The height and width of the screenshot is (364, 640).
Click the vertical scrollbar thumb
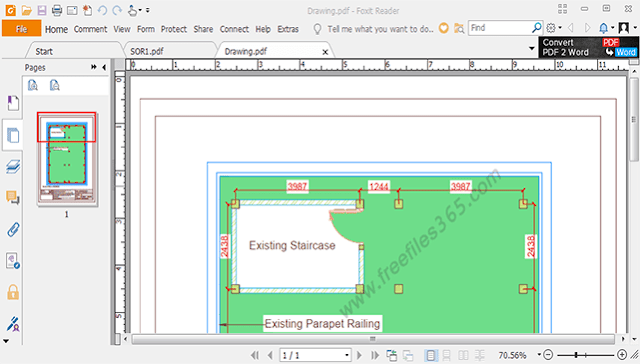(634, 119)
